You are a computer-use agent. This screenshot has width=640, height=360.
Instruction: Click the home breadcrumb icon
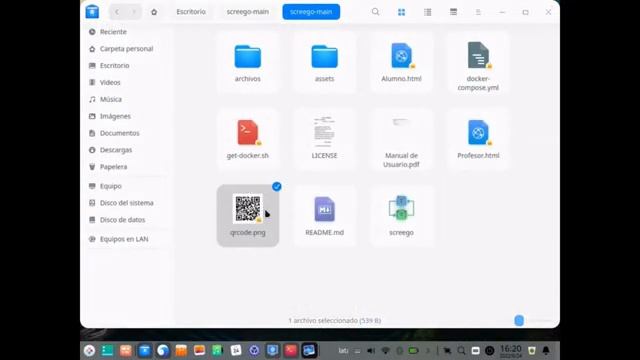coord(154,12)
